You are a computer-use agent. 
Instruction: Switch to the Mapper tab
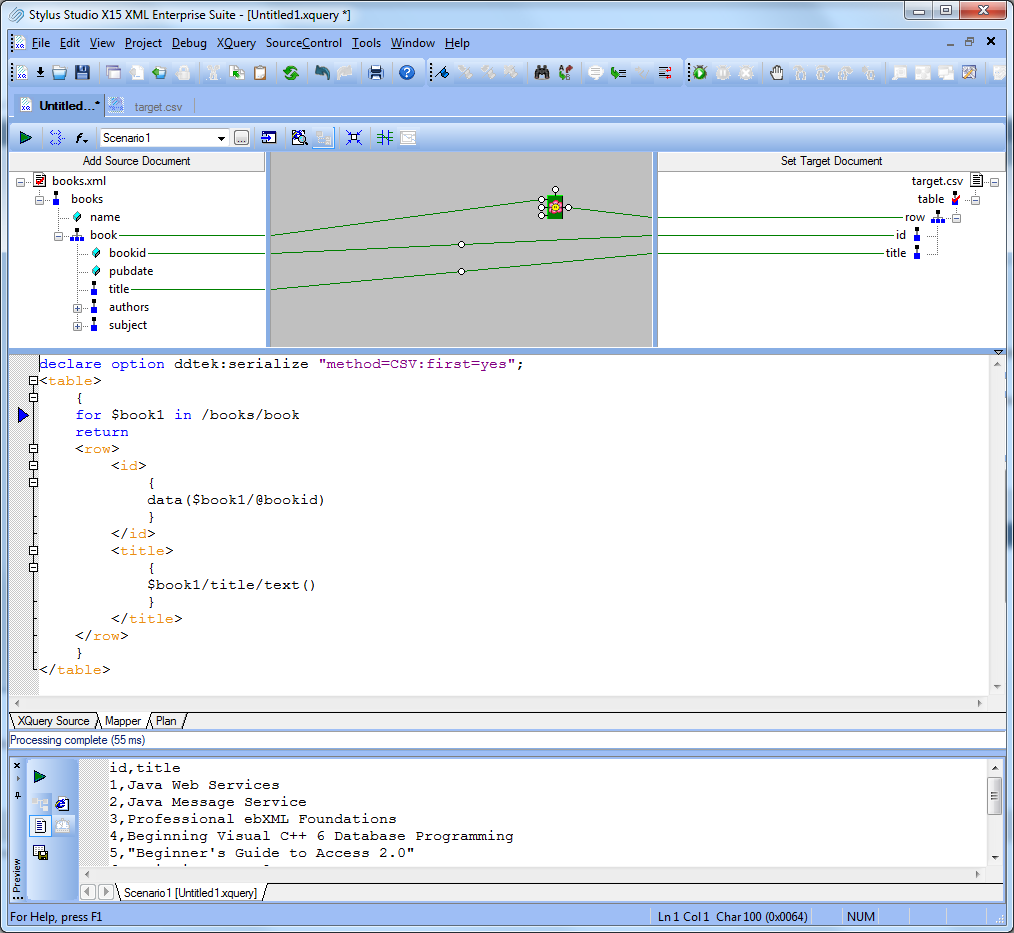pyautogui.click(x=123, y=721)
